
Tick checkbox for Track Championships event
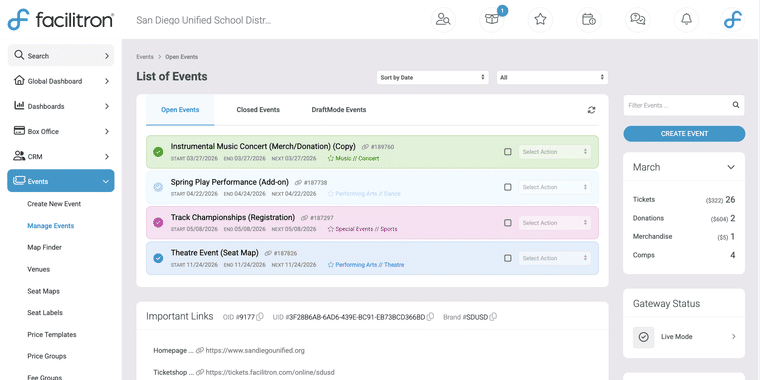(x=507, y=223)
